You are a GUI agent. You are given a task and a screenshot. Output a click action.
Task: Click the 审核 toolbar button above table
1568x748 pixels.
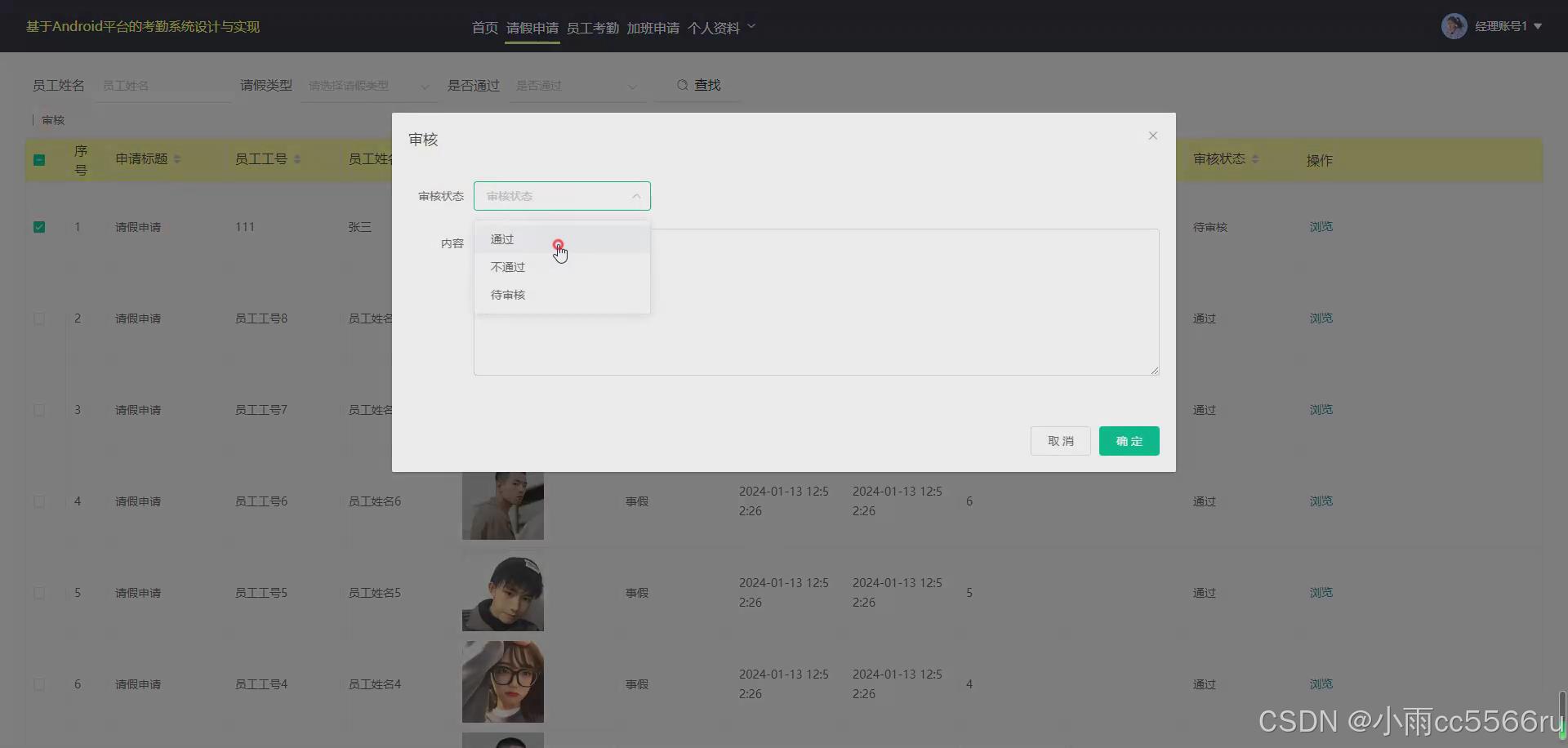53,120
